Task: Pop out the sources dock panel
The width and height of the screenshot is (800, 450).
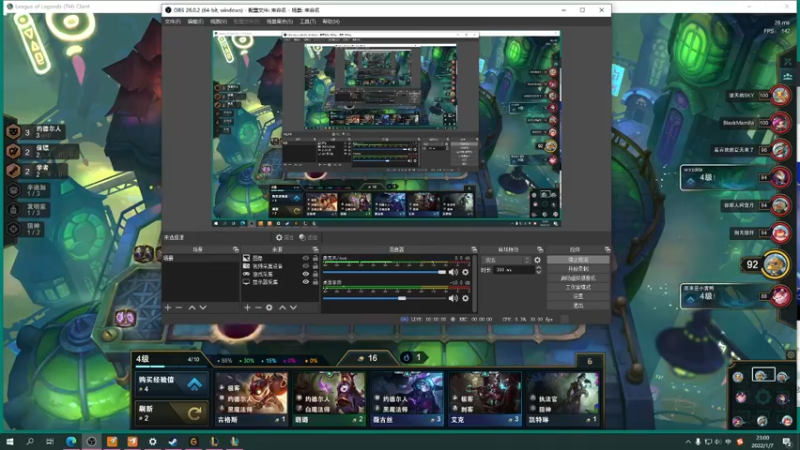Action: coord(315,249)
